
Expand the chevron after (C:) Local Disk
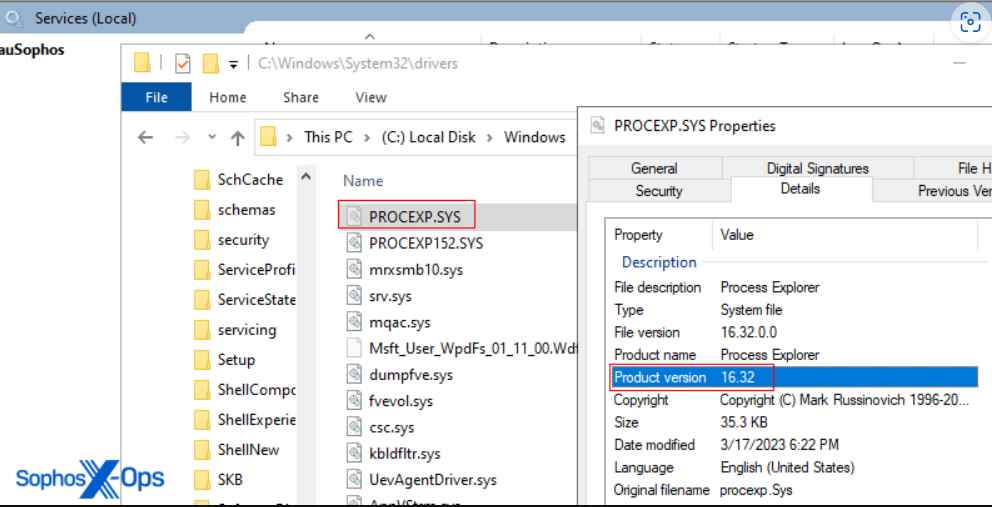tap(490, 137)
